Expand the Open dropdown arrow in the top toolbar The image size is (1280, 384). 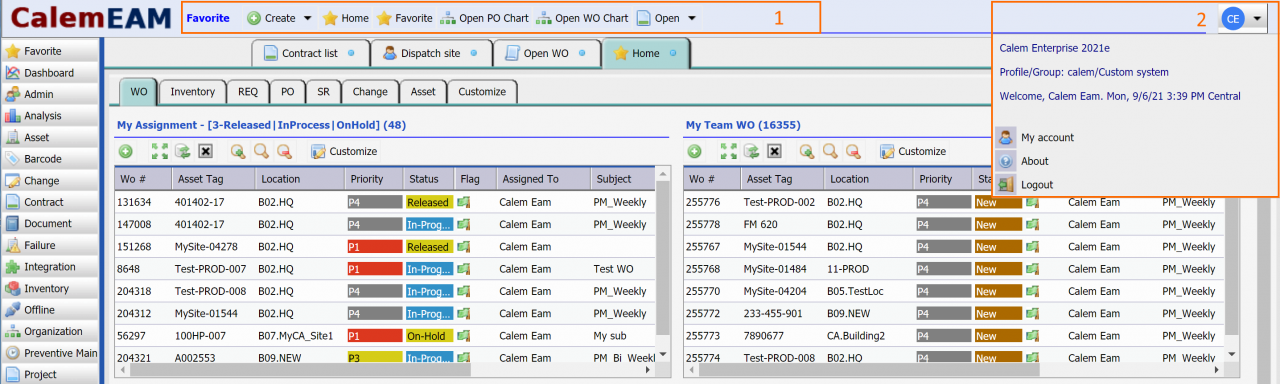[692, 18]
